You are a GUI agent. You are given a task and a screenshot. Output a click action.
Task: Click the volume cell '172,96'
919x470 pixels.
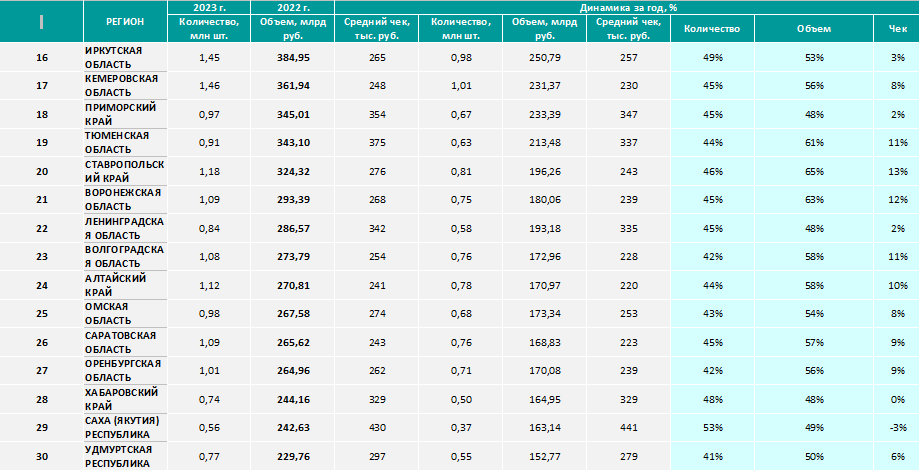point(544,257)
